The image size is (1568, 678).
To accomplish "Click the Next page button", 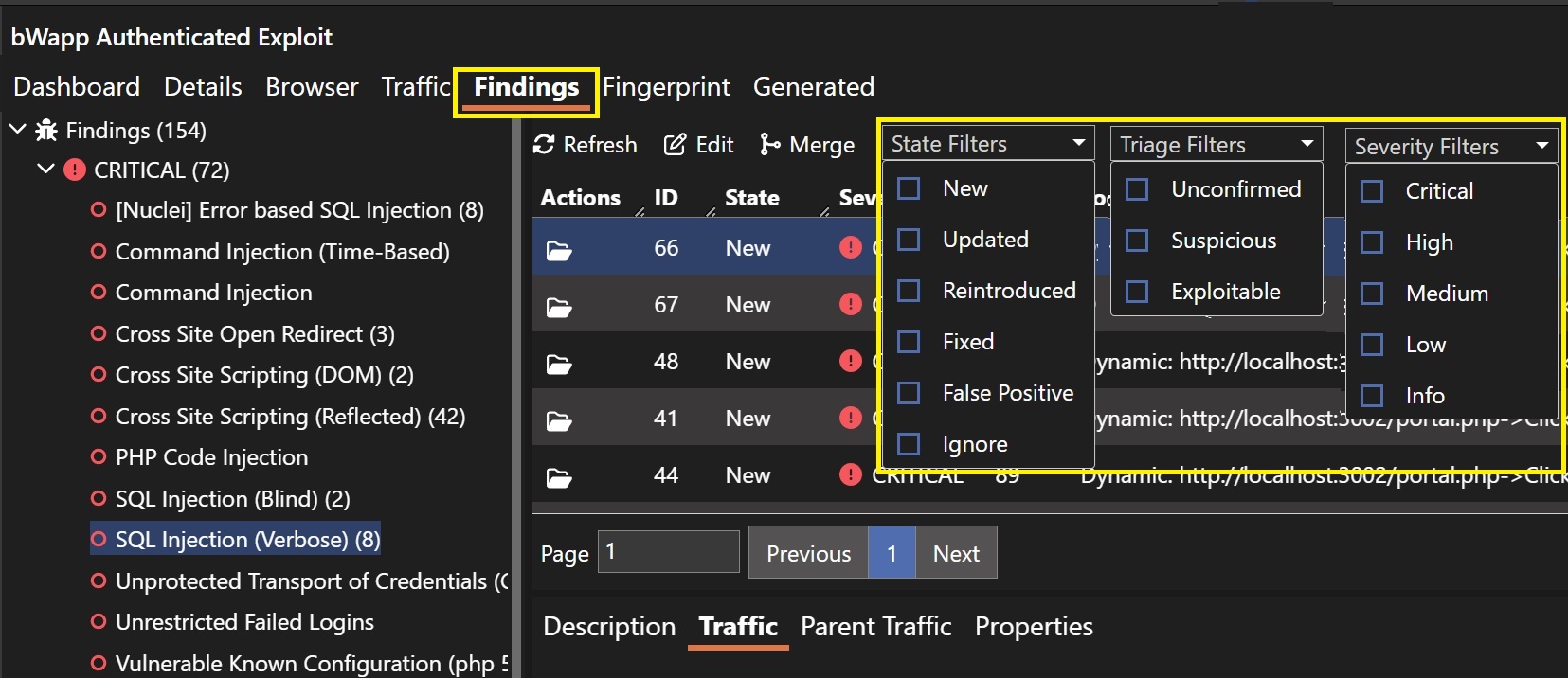I will pyautogui.click(x=956, y=553).
